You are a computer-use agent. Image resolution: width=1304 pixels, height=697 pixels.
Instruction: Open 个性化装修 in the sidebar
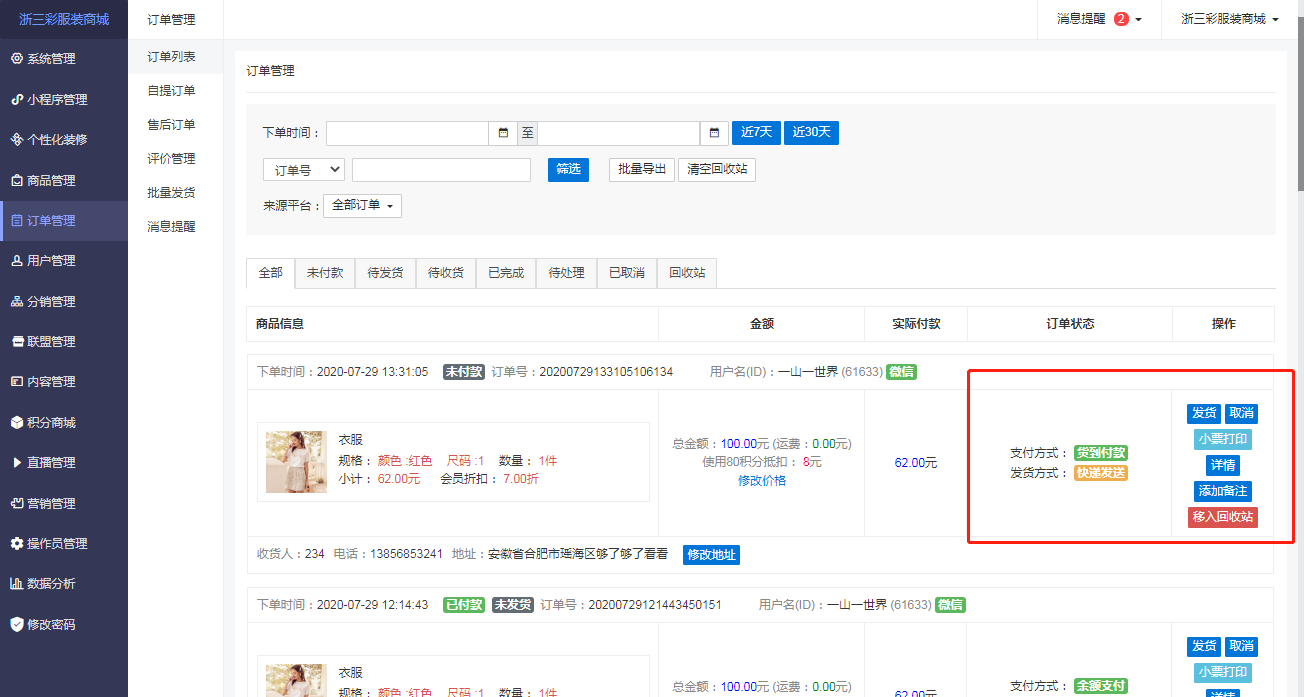64,140
